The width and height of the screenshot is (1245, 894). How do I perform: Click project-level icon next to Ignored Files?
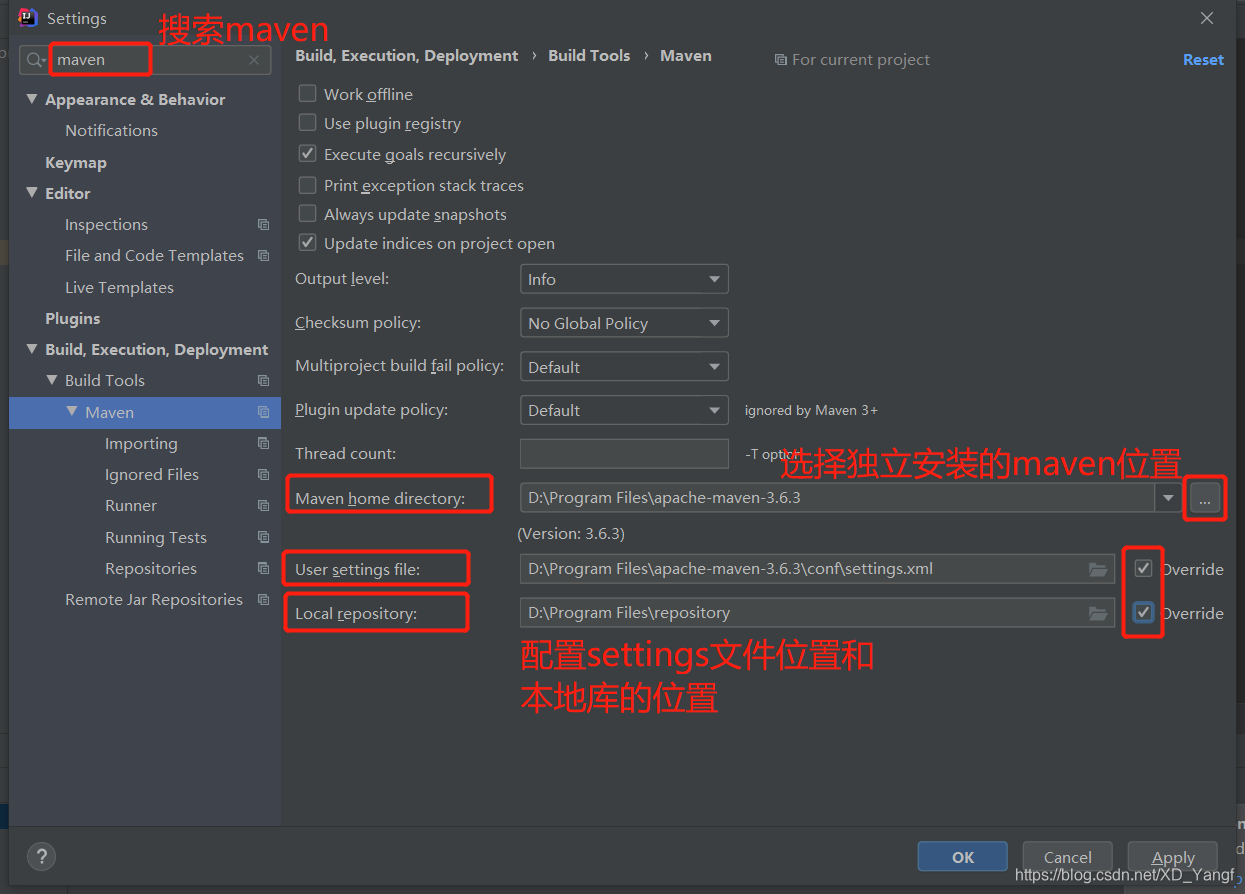(x=263, y=474)
